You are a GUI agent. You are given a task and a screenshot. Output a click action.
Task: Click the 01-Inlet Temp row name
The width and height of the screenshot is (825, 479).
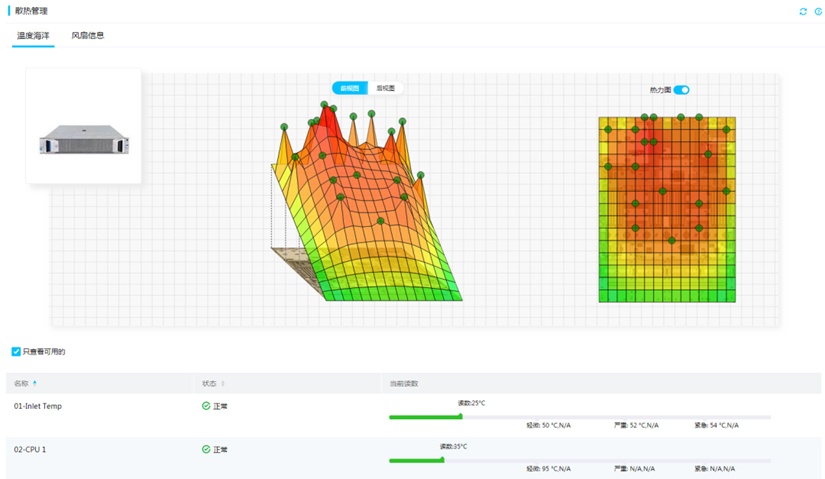pos(37,407)
